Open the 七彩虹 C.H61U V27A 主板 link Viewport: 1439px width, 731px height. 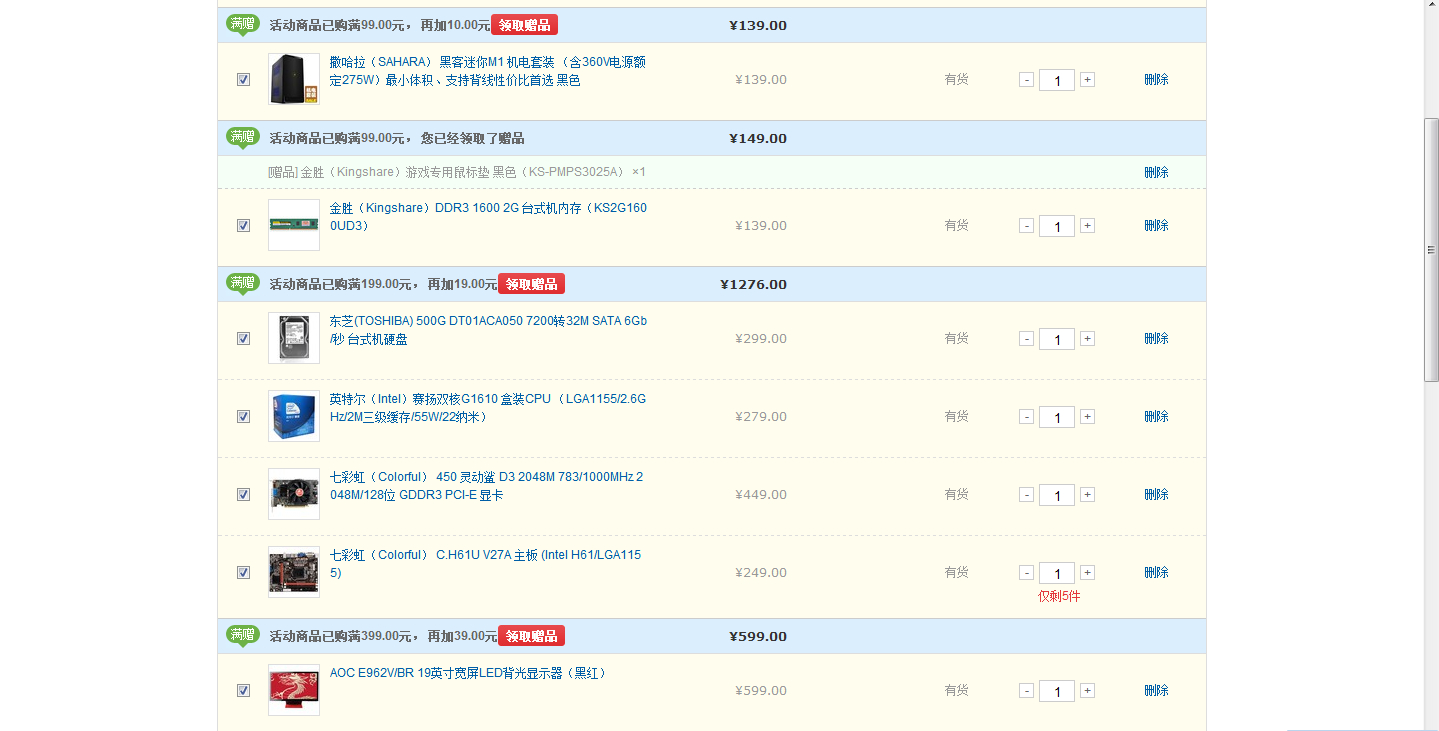(486, 564)
